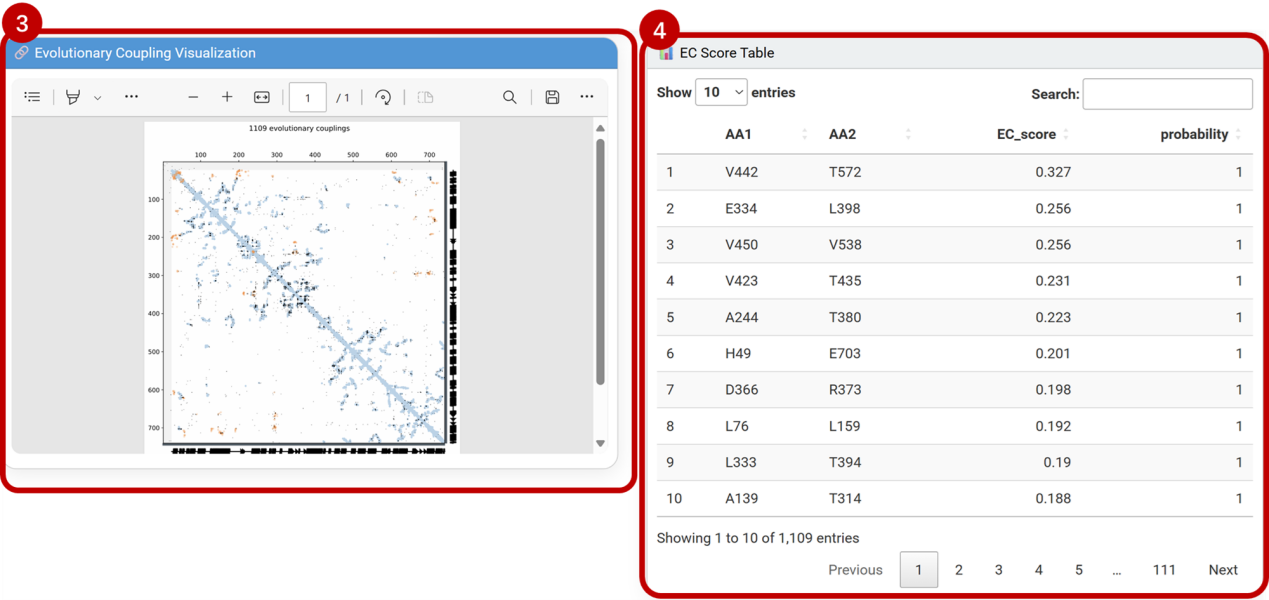Click the Next pagination button
The height and width of the screenshot is (600, 1269).
[1222, 570]
